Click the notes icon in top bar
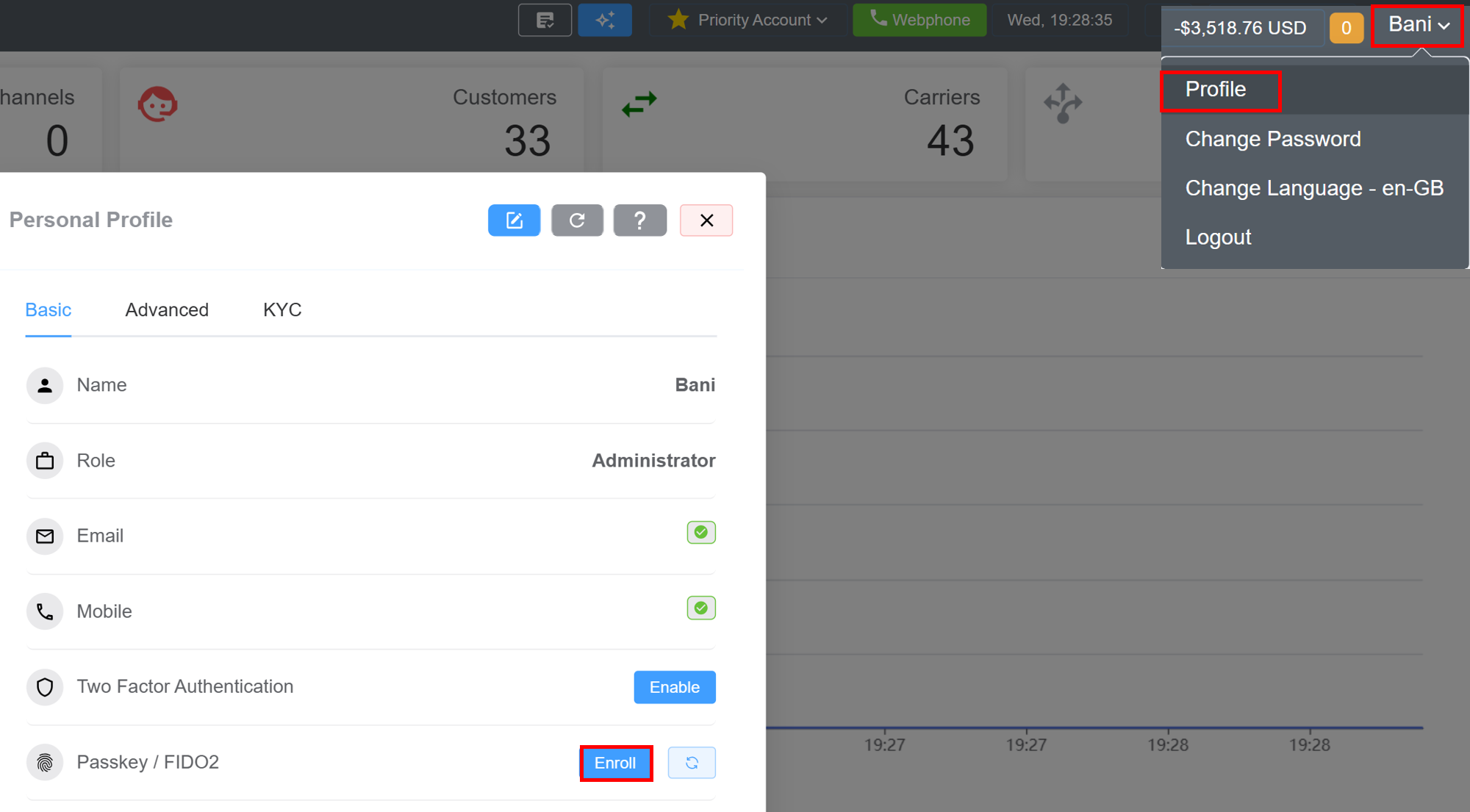 click(x=545, y=20)
